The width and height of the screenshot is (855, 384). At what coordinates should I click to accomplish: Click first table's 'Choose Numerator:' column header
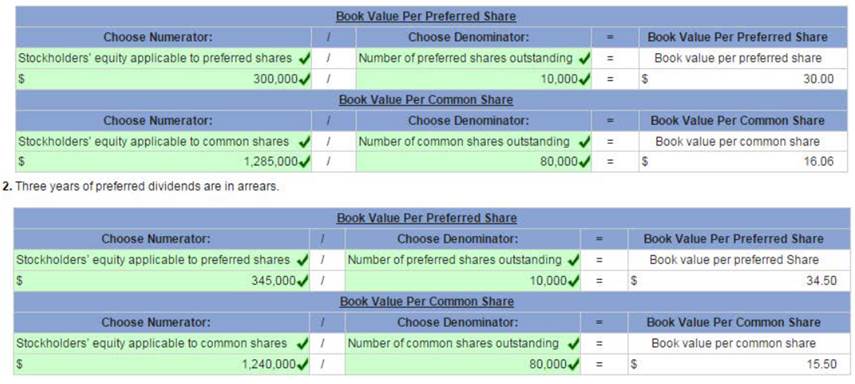tap(158, 38)
